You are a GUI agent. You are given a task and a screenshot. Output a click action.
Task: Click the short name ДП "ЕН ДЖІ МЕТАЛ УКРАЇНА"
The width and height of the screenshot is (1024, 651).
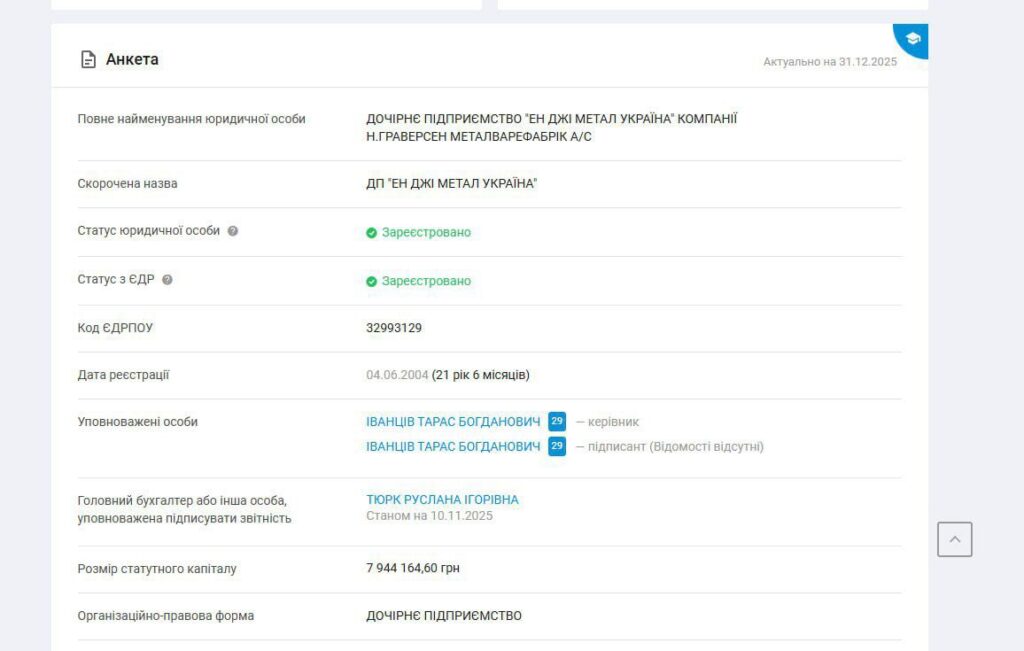coord(451,184)
